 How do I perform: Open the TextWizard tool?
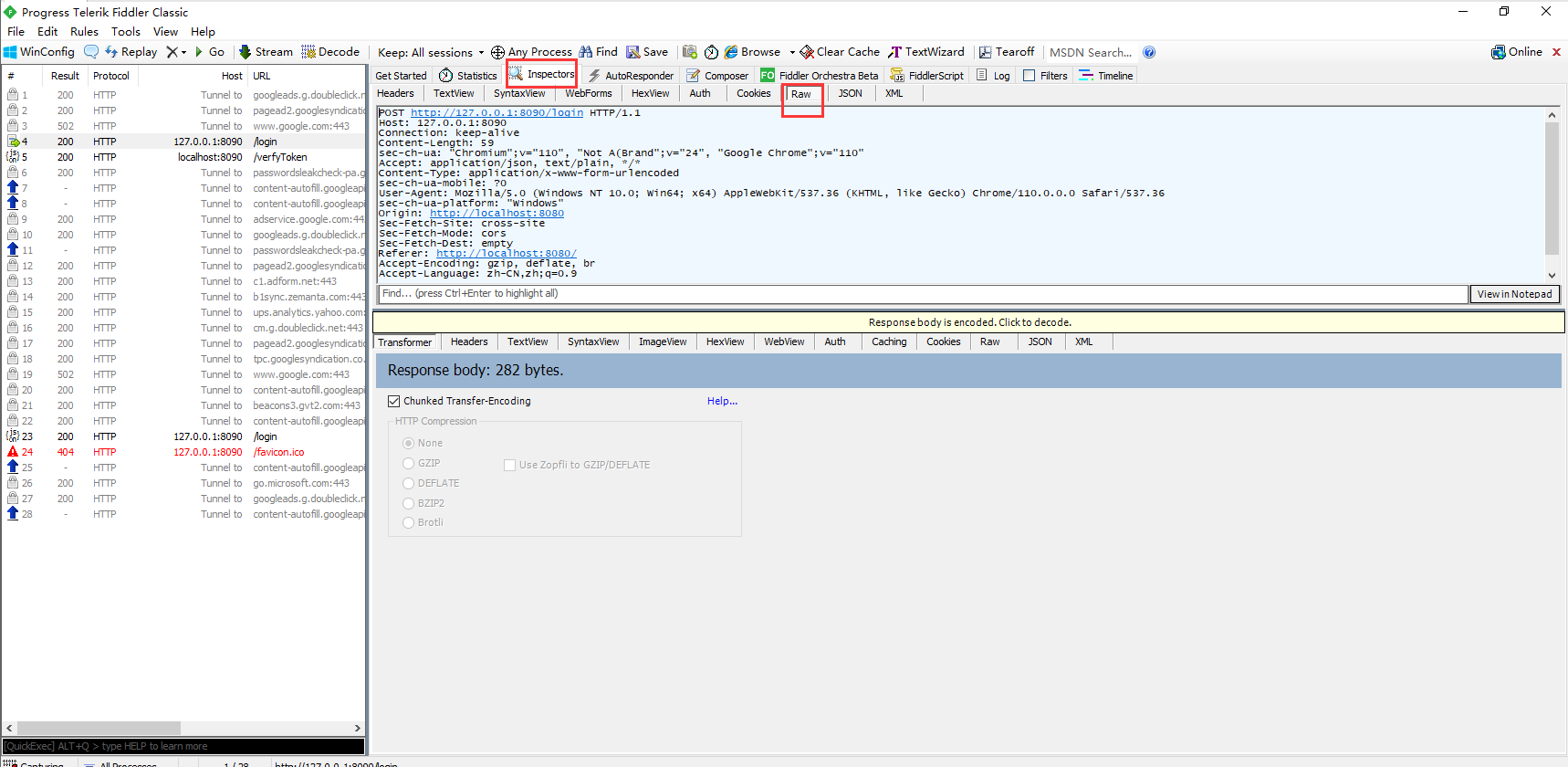(x=926, y=52)
